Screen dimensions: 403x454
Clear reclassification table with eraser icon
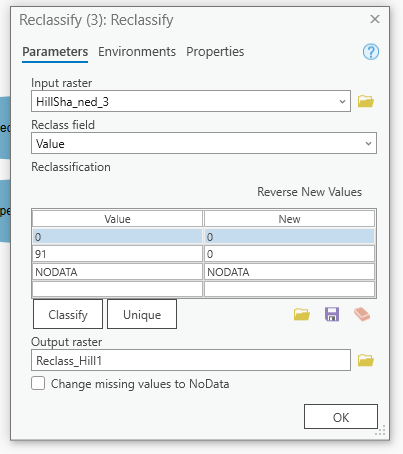362,314
